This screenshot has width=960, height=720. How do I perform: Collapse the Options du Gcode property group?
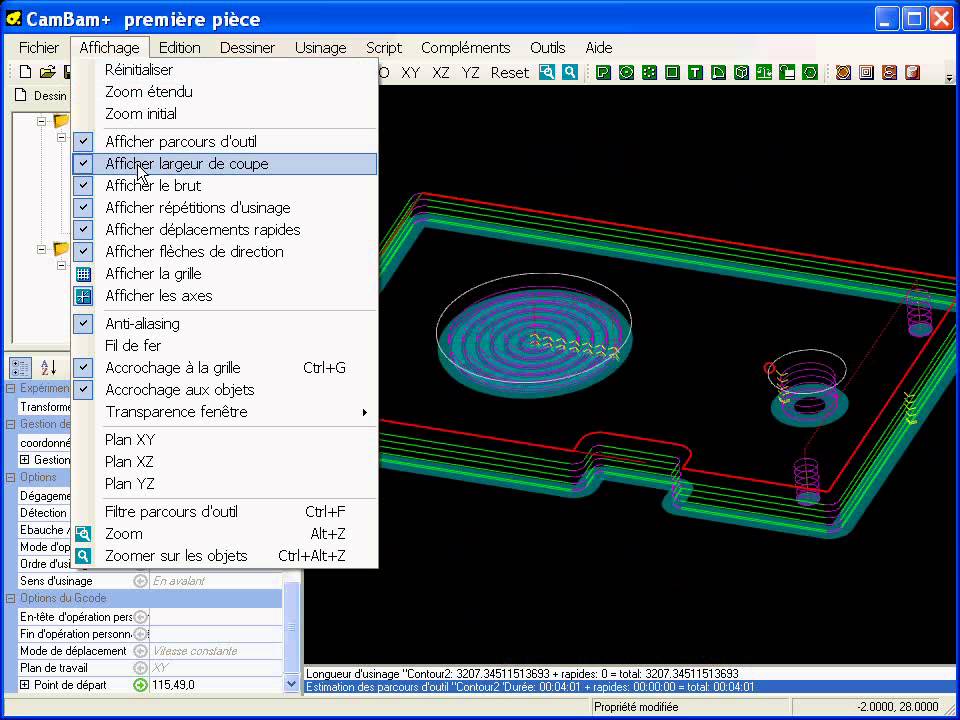coord(10,598)
